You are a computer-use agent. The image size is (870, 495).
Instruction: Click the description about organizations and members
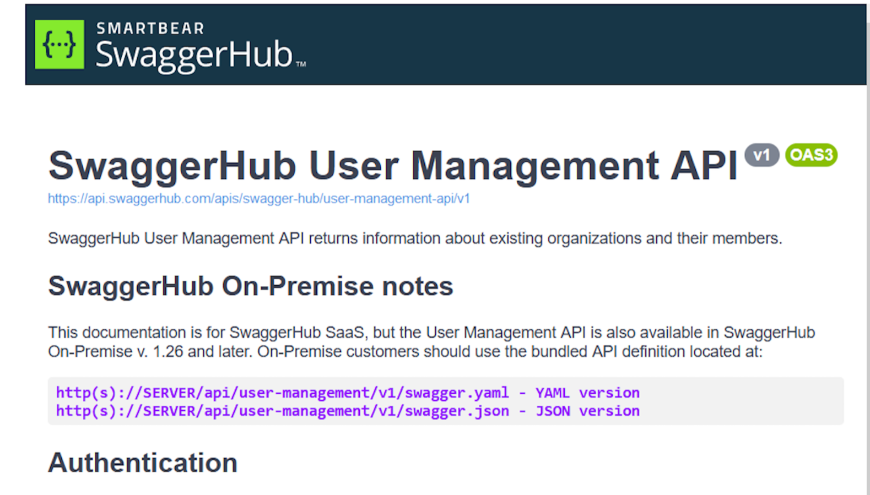pyautogui.click(x=415, y=239)
